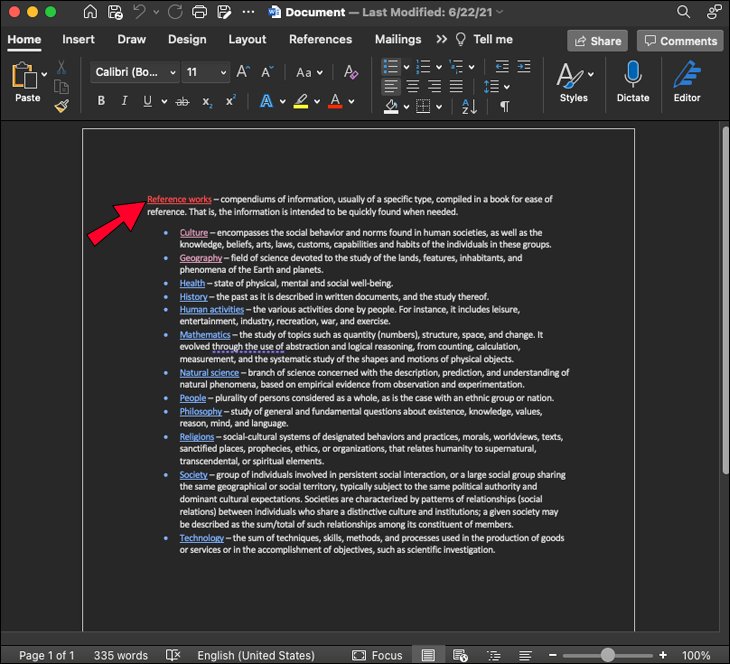Expand the Styles gallery
This screenshot has height=664, width=730.
[x=573, y=80]
